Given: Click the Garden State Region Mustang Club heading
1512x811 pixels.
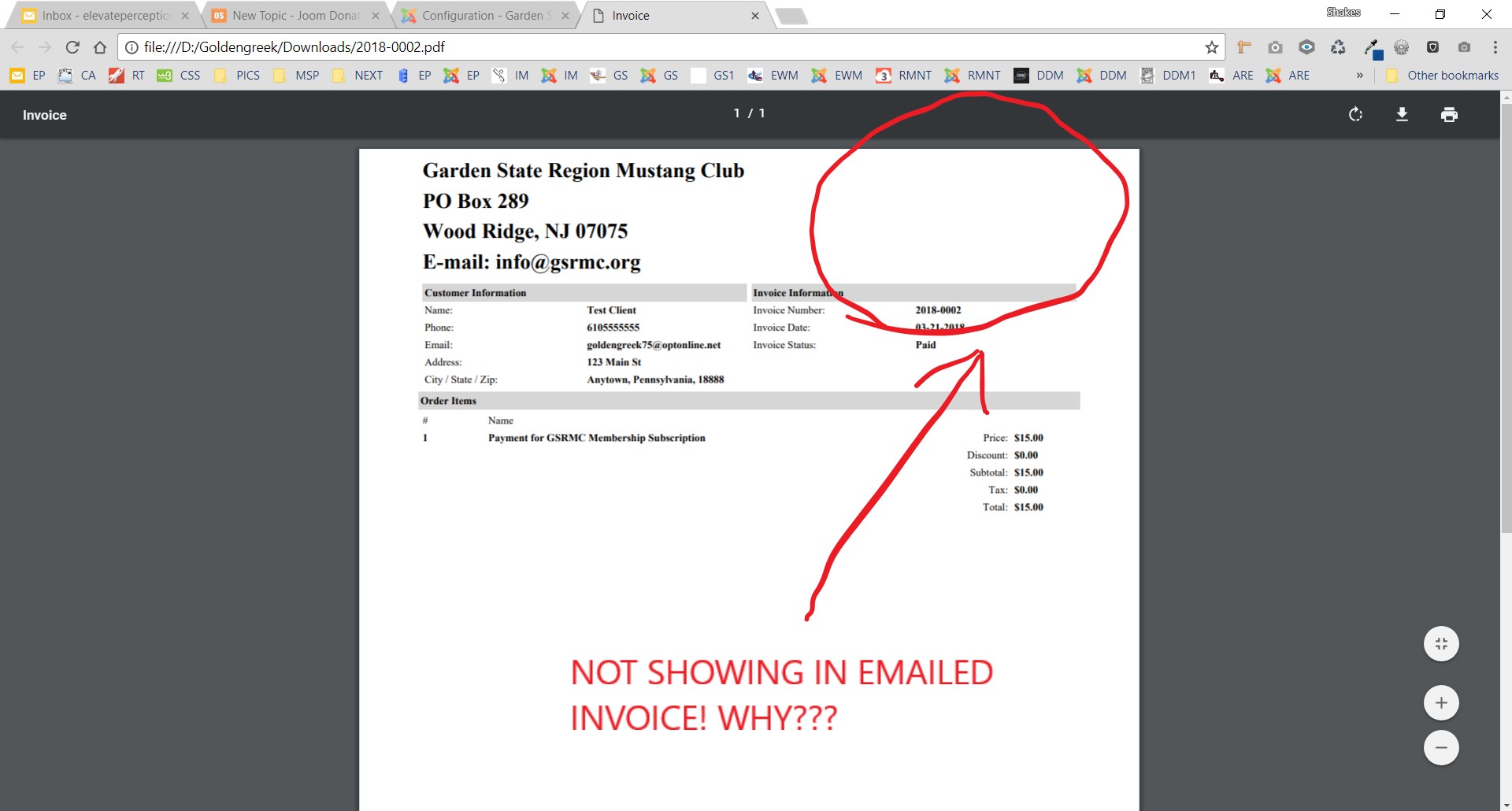Looking at the screenshot, I should [x=583, y=171].
